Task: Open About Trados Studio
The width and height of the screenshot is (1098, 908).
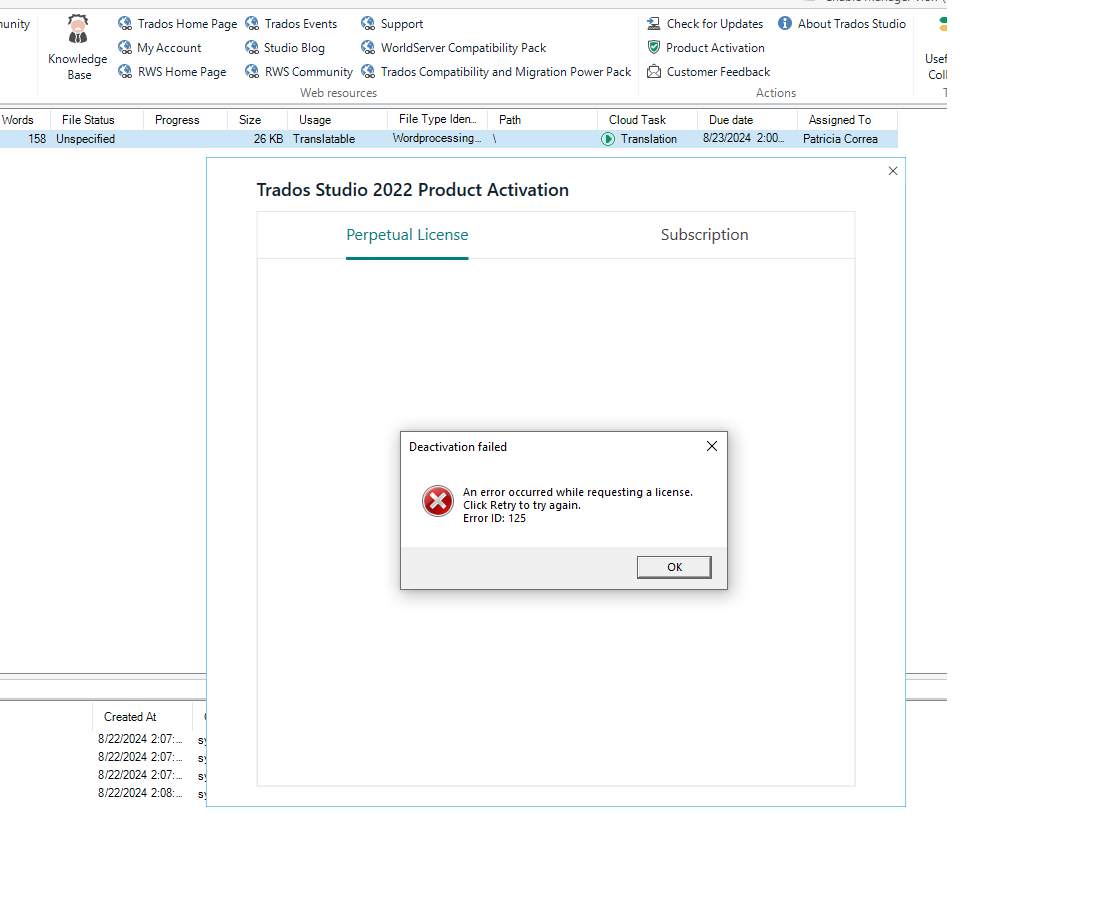Action: (842, 24)
